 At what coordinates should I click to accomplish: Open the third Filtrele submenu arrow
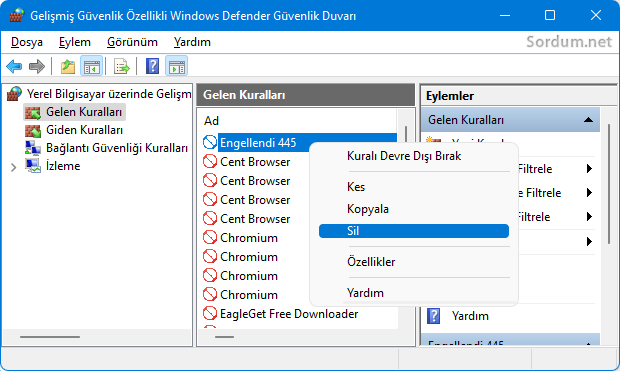pos(589,217)
